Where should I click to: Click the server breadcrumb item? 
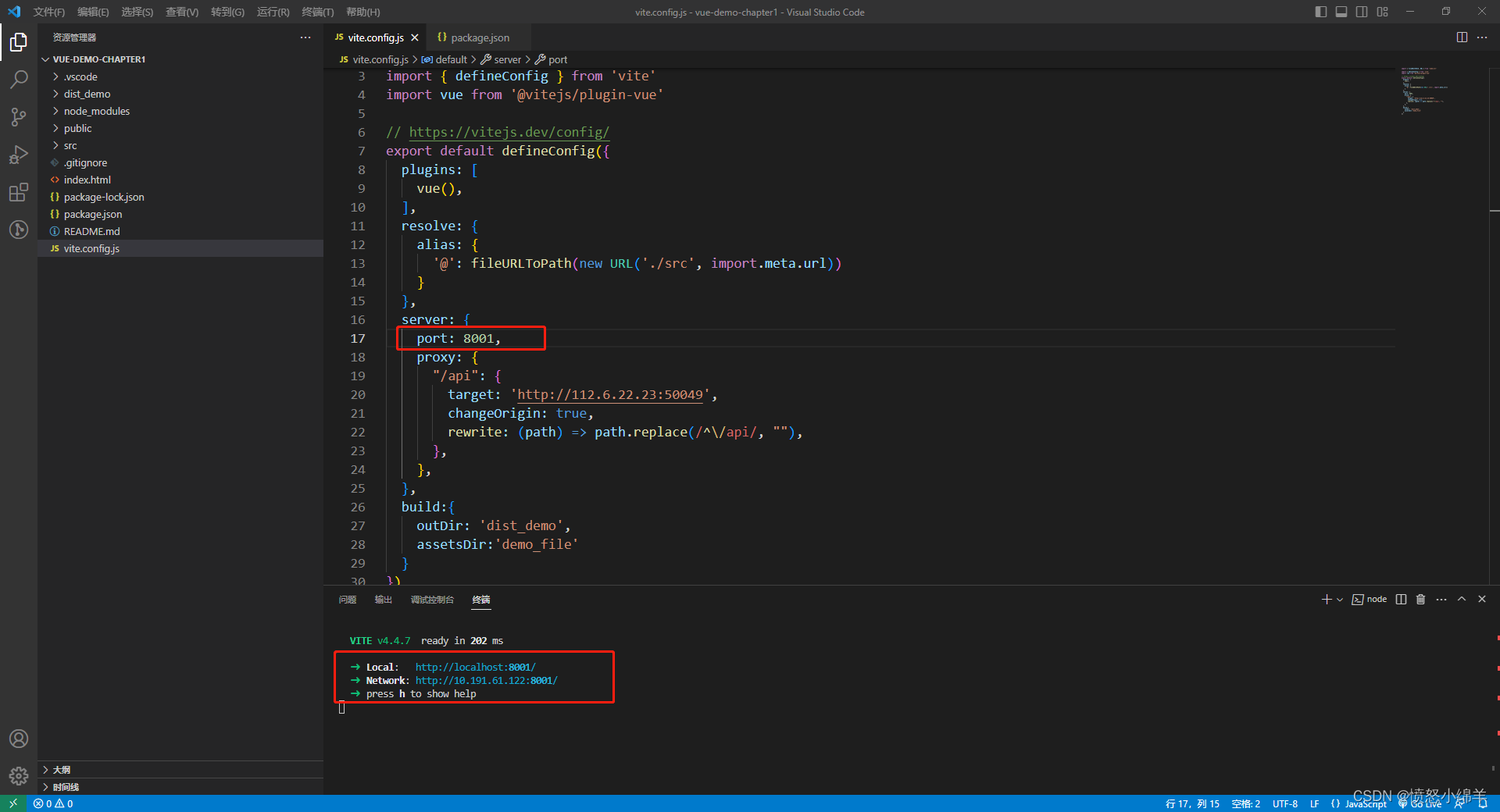[501, 59]
